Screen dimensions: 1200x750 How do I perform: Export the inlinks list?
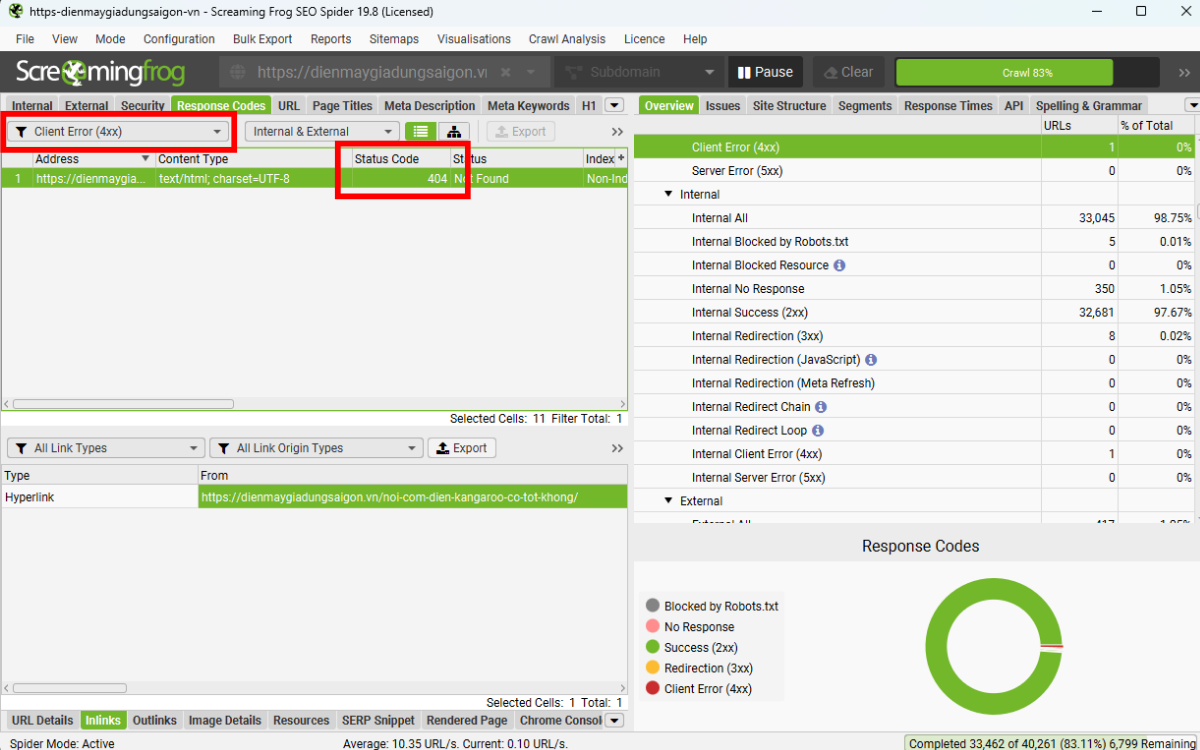pyautogui.click(x=461, y=448)
